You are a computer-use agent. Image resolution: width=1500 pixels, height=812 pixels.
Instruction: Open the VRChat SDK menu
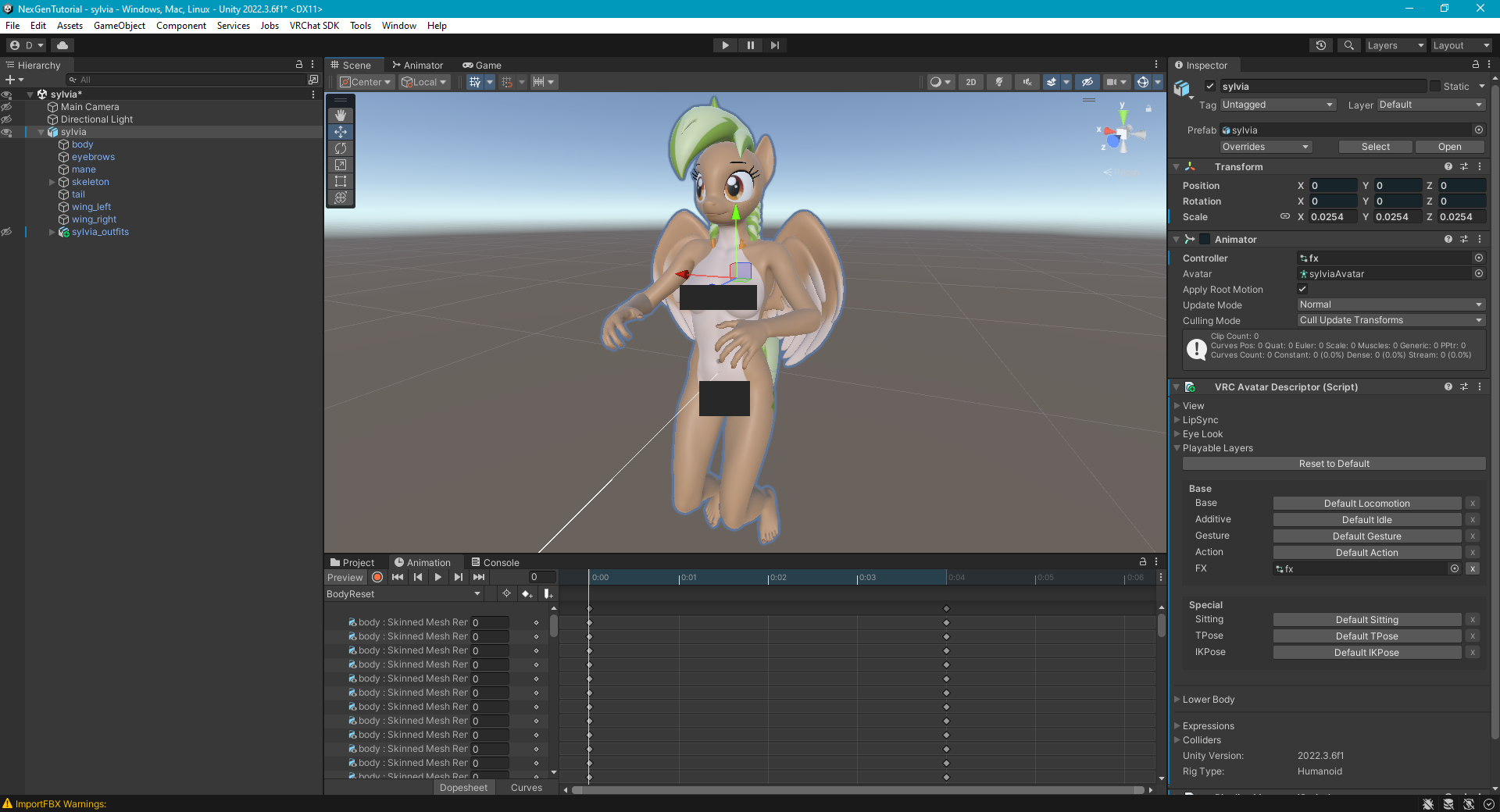point(314,26)
